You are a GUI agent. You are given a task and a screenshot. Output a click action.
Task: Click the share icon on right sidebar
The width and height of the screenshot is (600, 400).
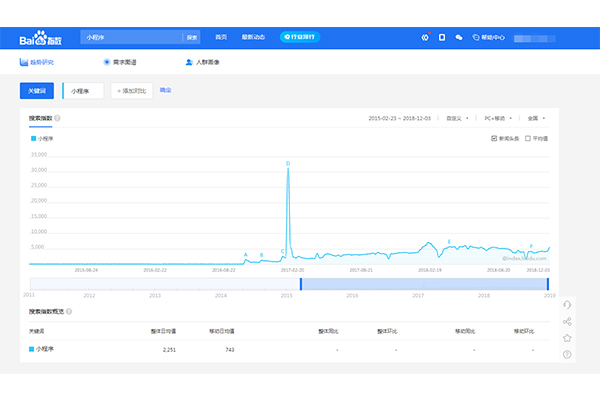pos(567,321)
